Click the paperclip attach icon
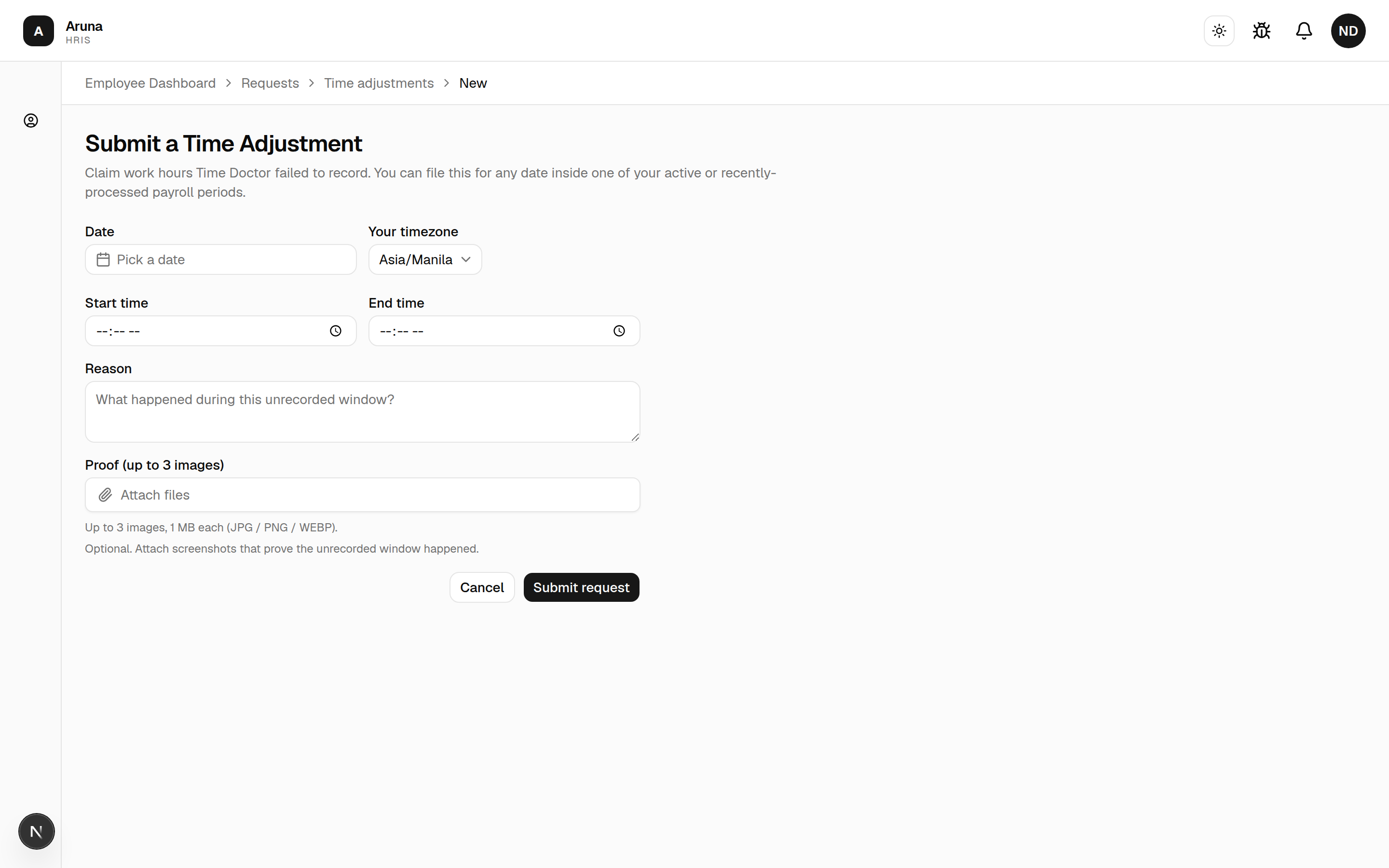The height and width of the screenshot is (868, 1389). (x=105, y=495)
